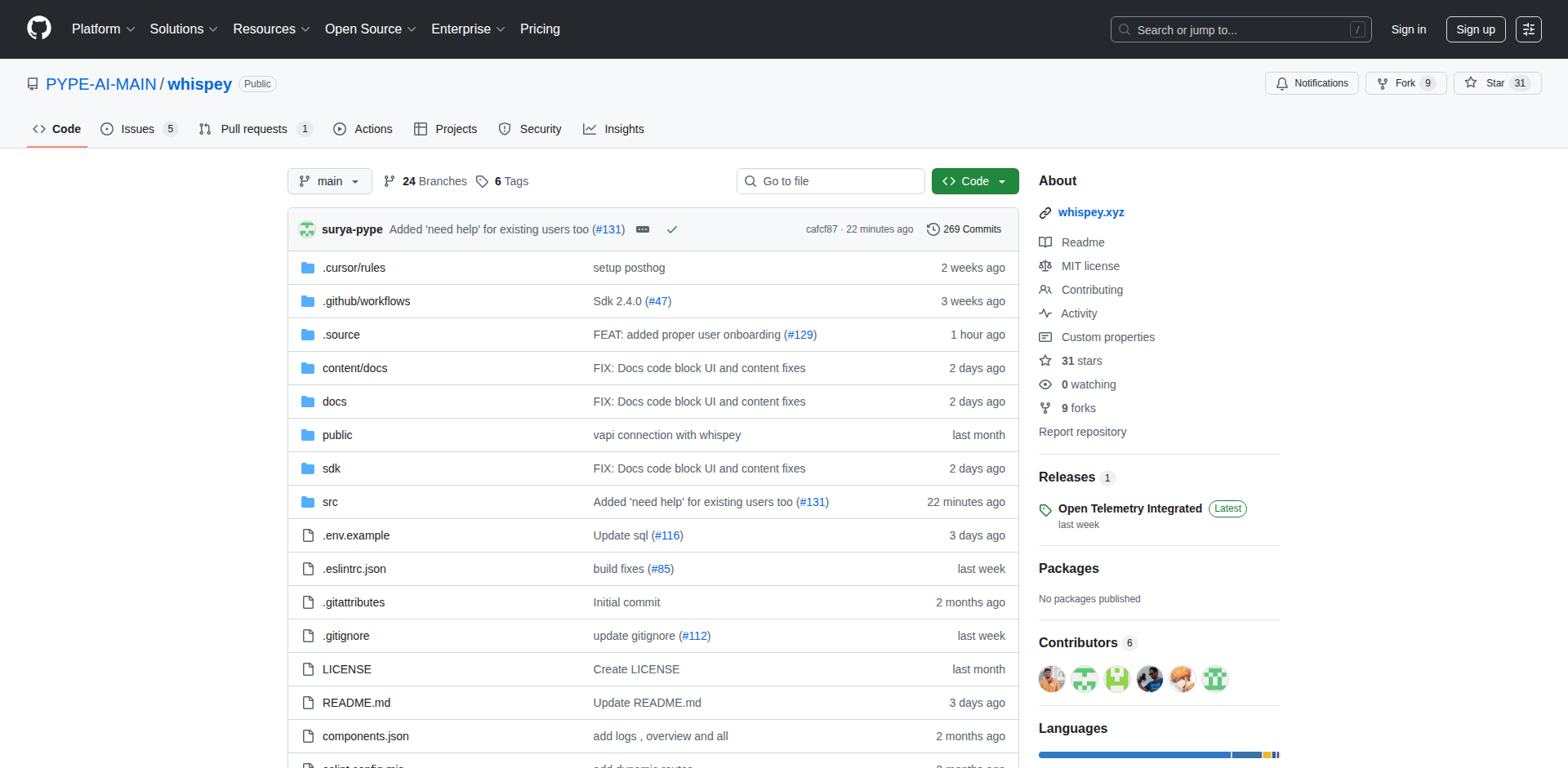This screenshot has width=1568, height=768.
Task: Expand the Enterprise dropdown
Action: click(468, 29)
